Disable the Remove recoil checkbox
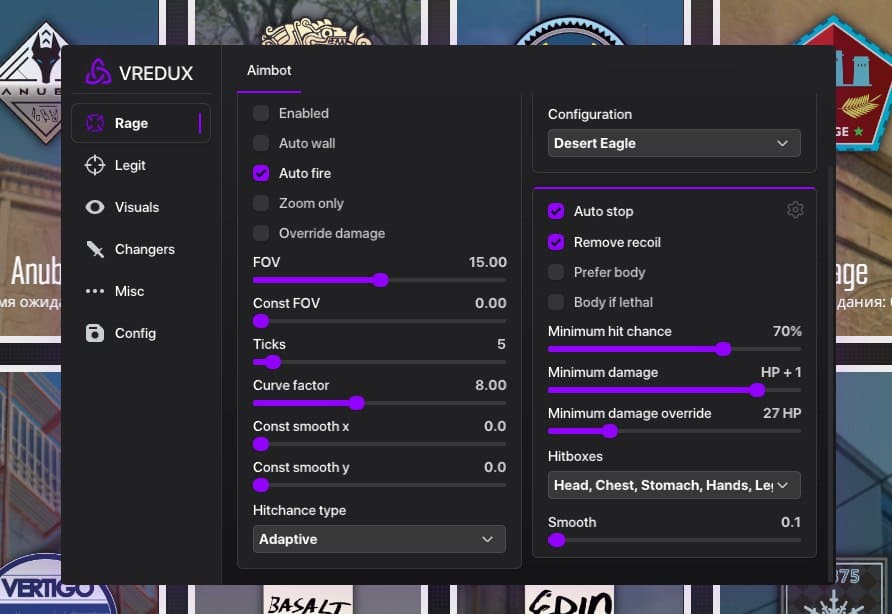 pyautogui.click(x=556, y=242)
